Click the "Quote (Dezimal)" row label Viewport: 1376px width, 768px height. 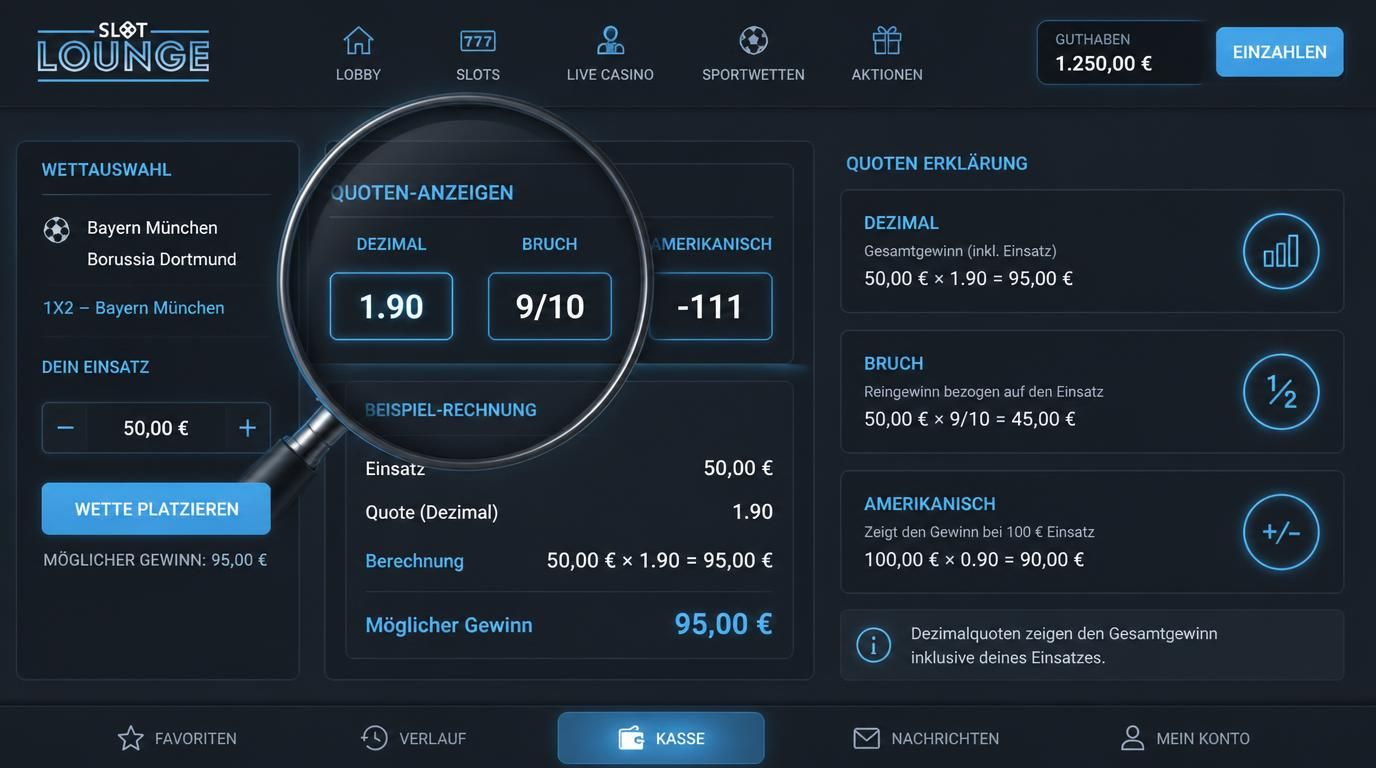432,512
